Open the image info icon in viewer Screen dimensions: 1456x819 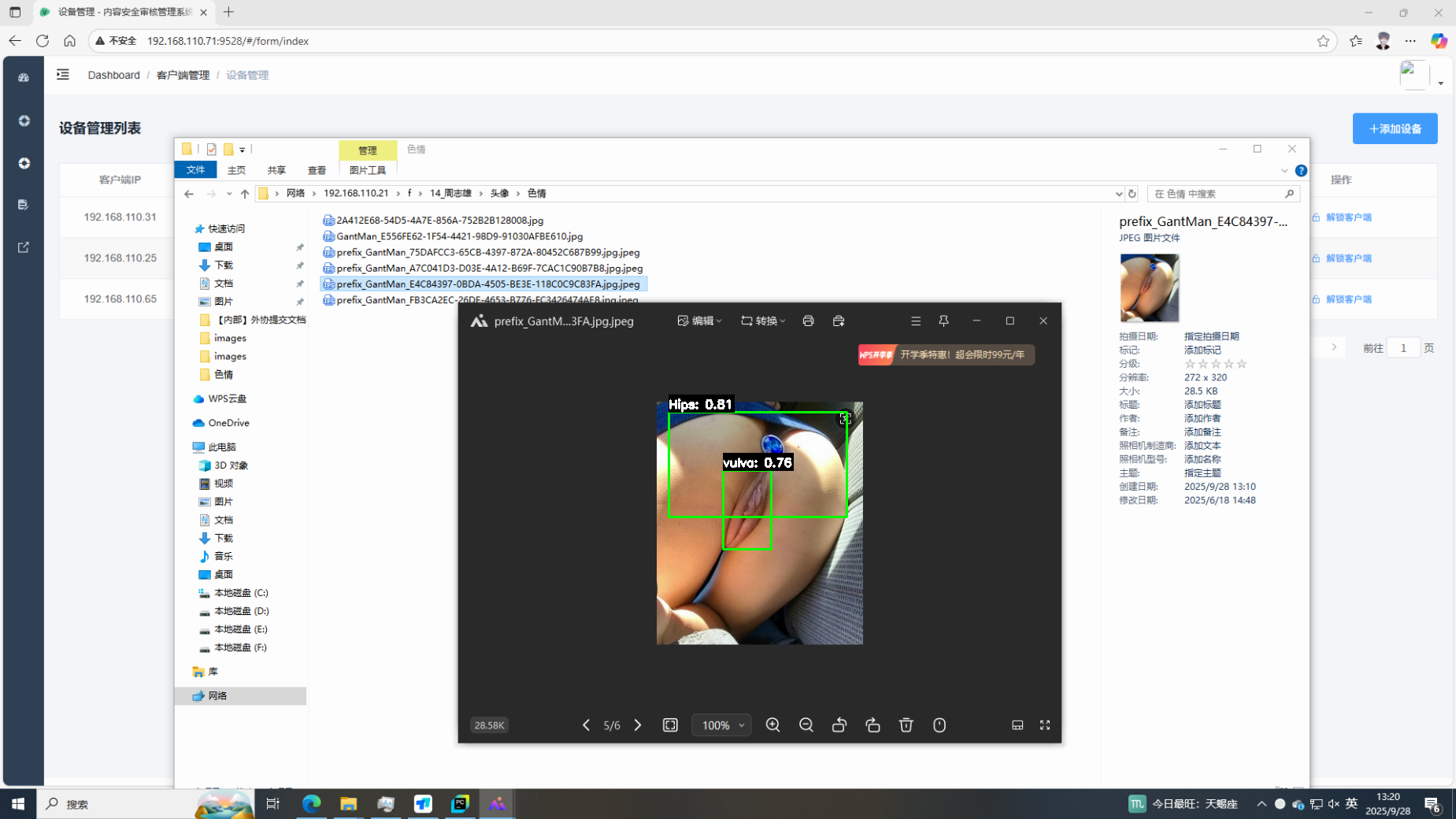coord(939,725)
